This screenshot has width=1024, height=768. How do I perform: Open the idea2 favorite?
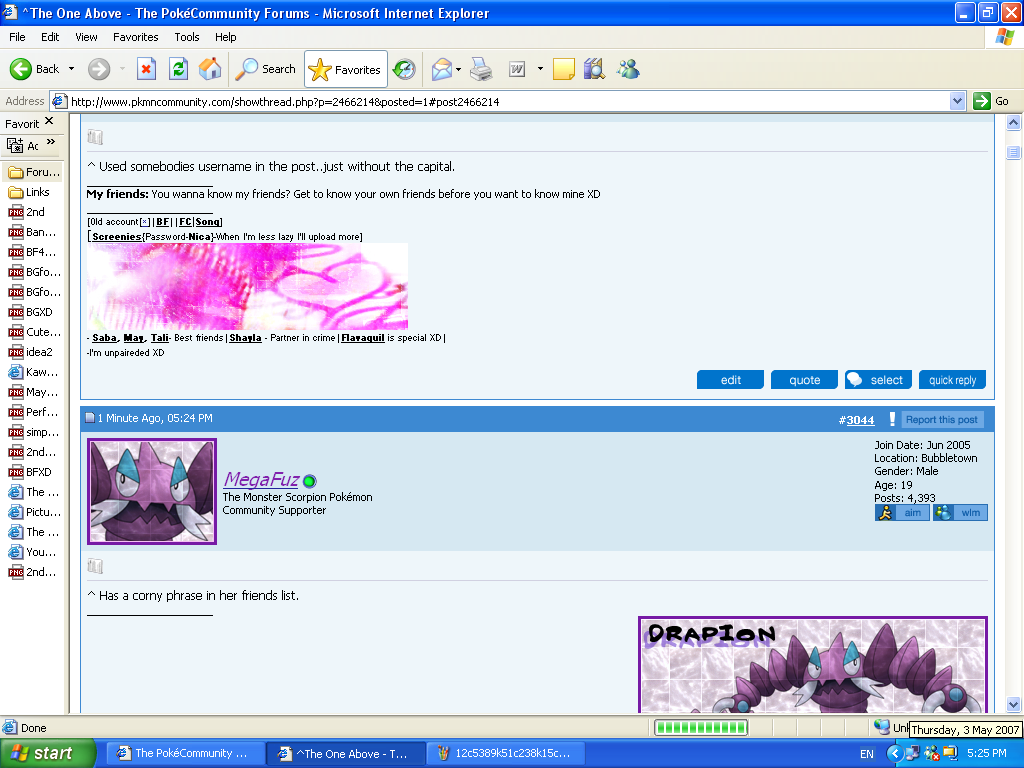(x=30, y=352)
